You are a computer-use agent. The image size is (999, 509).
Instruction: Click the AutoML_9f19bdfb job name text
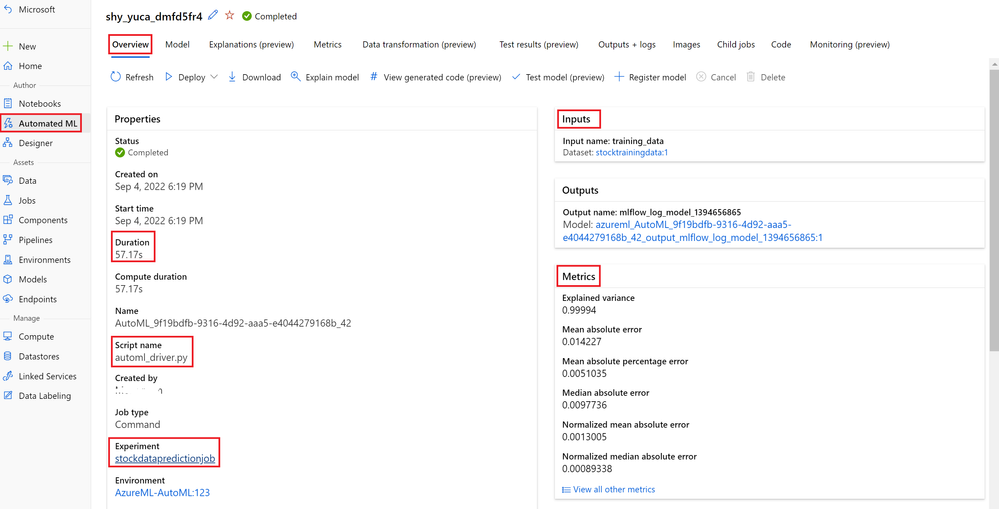click(233, 324)
